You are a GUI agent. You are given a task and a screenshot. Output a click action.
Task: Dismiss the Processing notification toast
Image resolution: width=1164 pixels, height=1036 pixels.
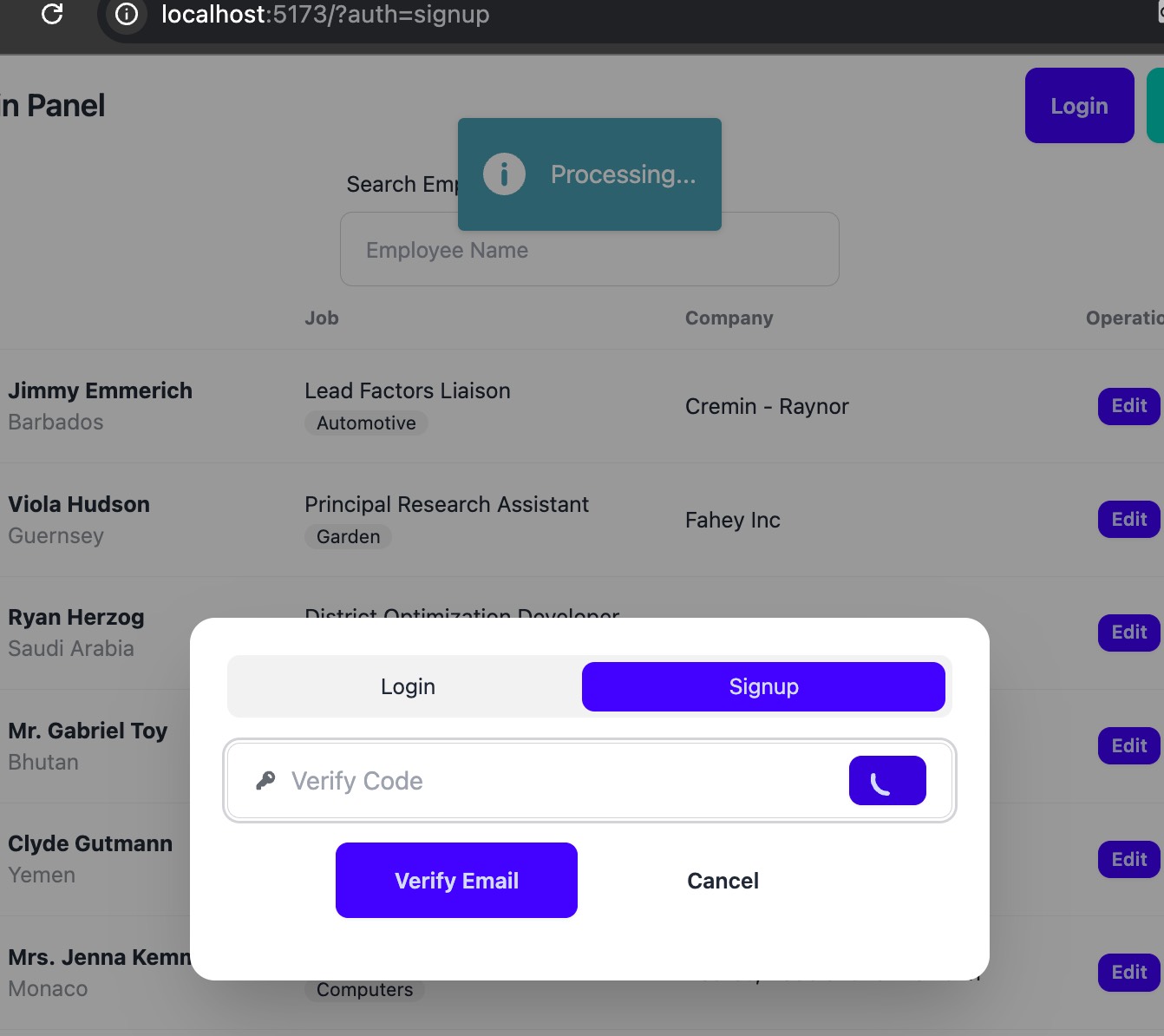point(623,174)
